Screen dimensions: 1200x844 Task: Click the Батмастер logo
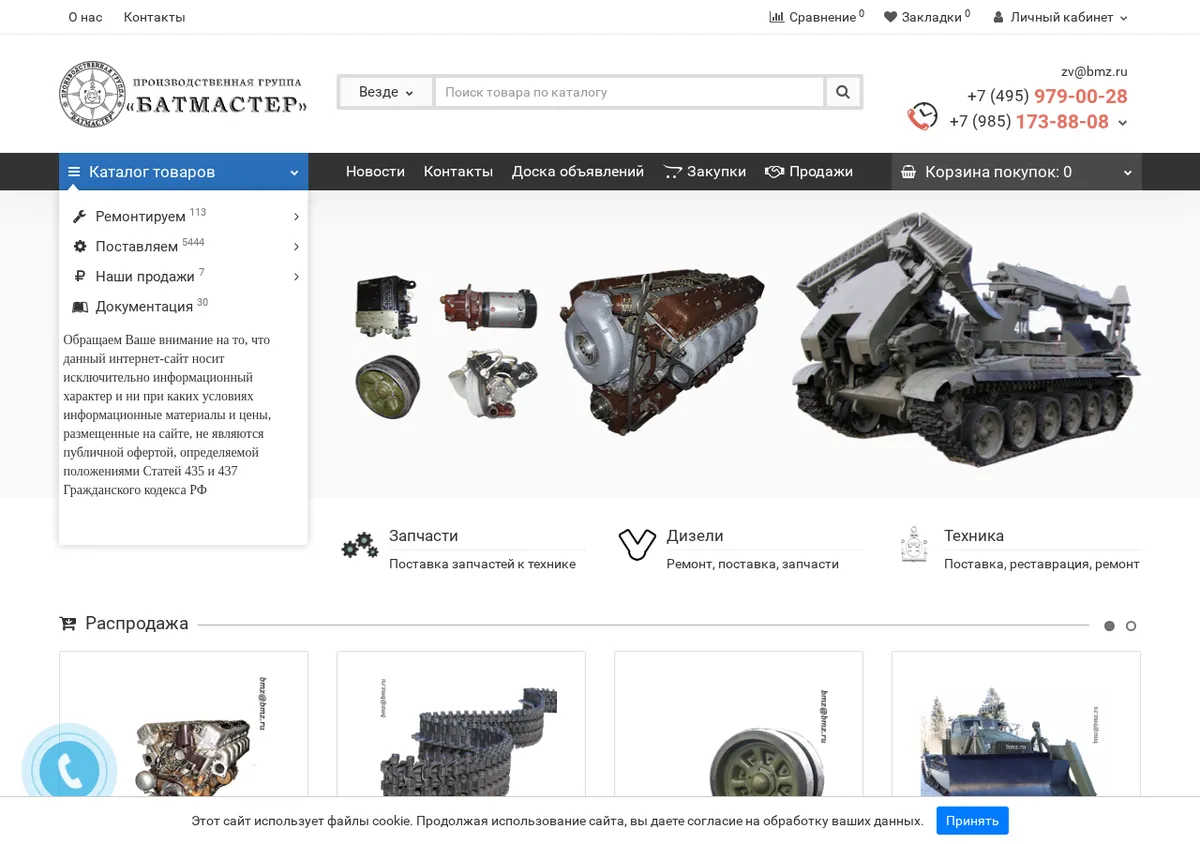point(183,94)
